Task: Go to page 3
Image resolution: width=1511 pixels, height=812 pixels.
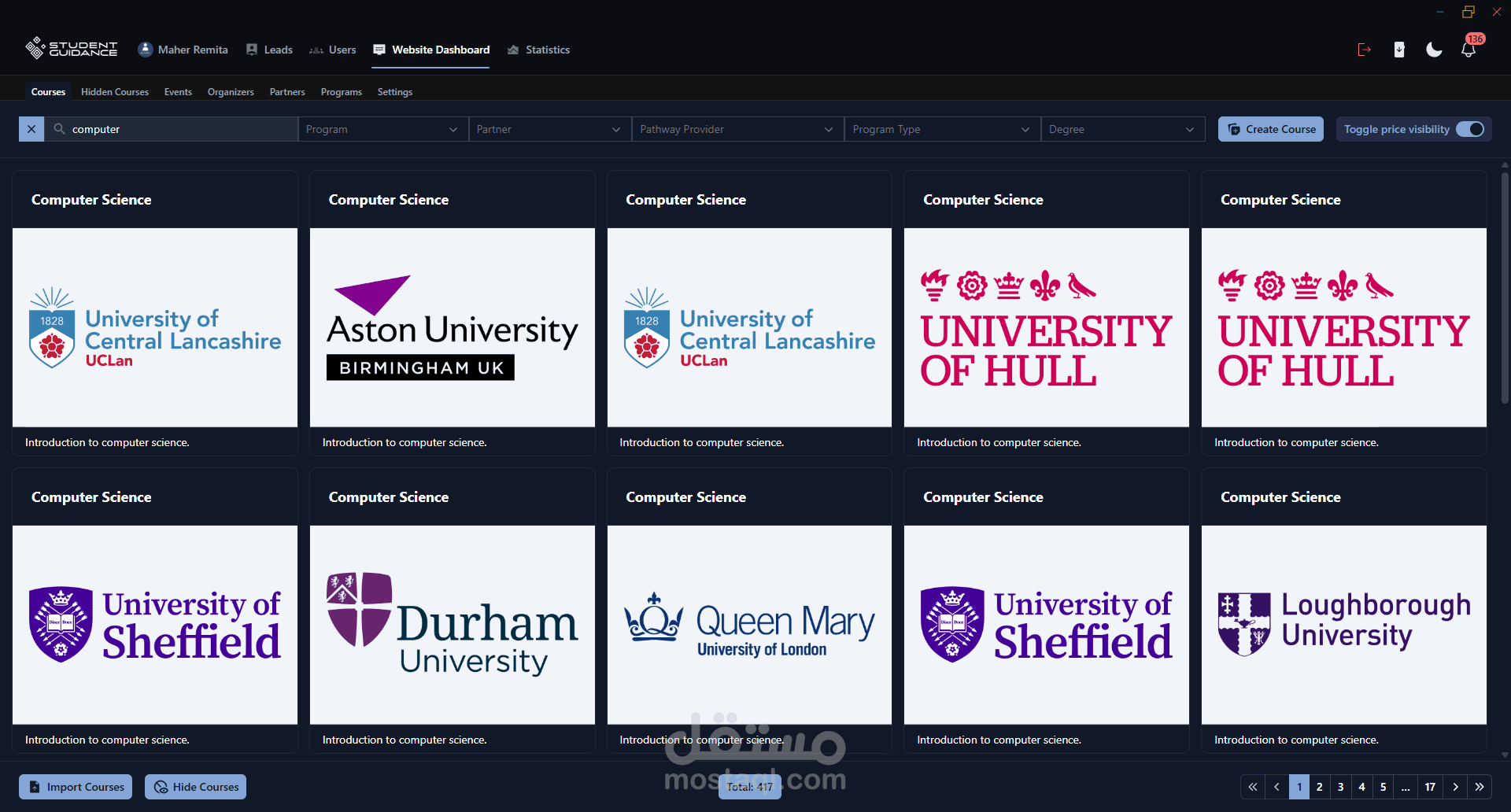Action: click(1341, 787)
